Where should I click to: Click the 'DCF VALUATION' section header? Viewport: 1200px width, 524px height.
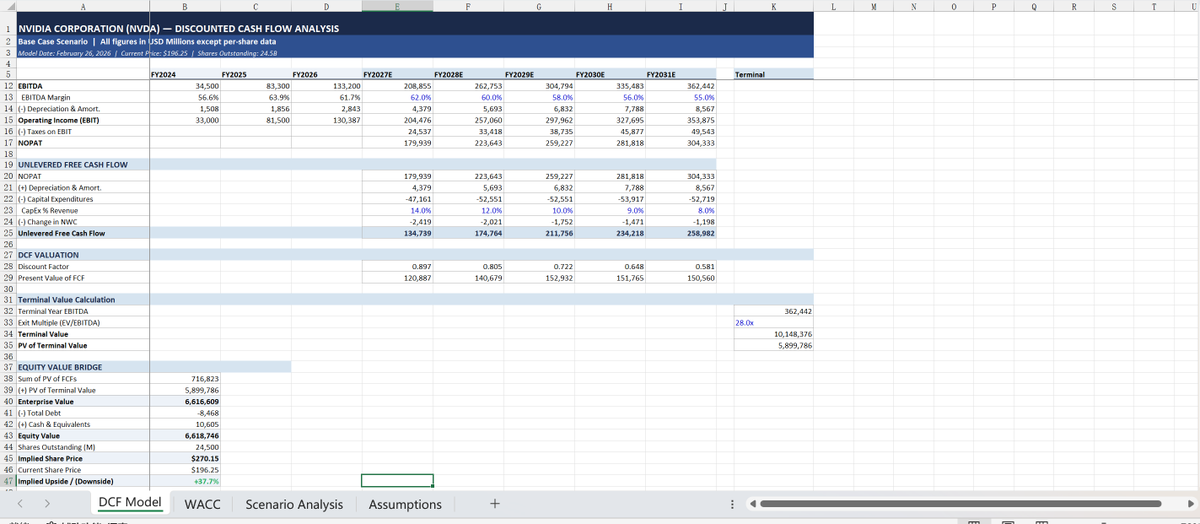[49, 255]
